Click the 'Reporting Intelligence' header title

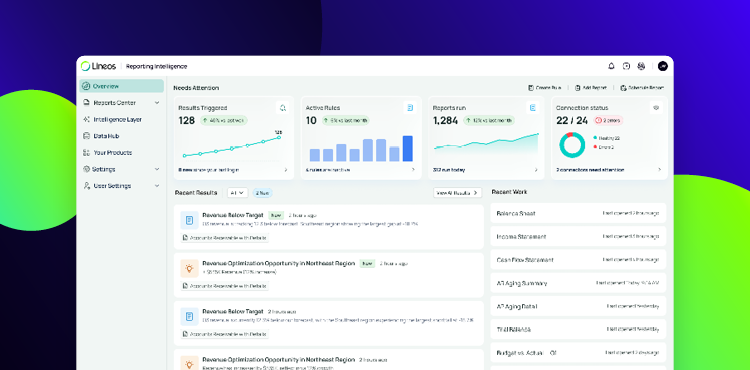point(156,66)
